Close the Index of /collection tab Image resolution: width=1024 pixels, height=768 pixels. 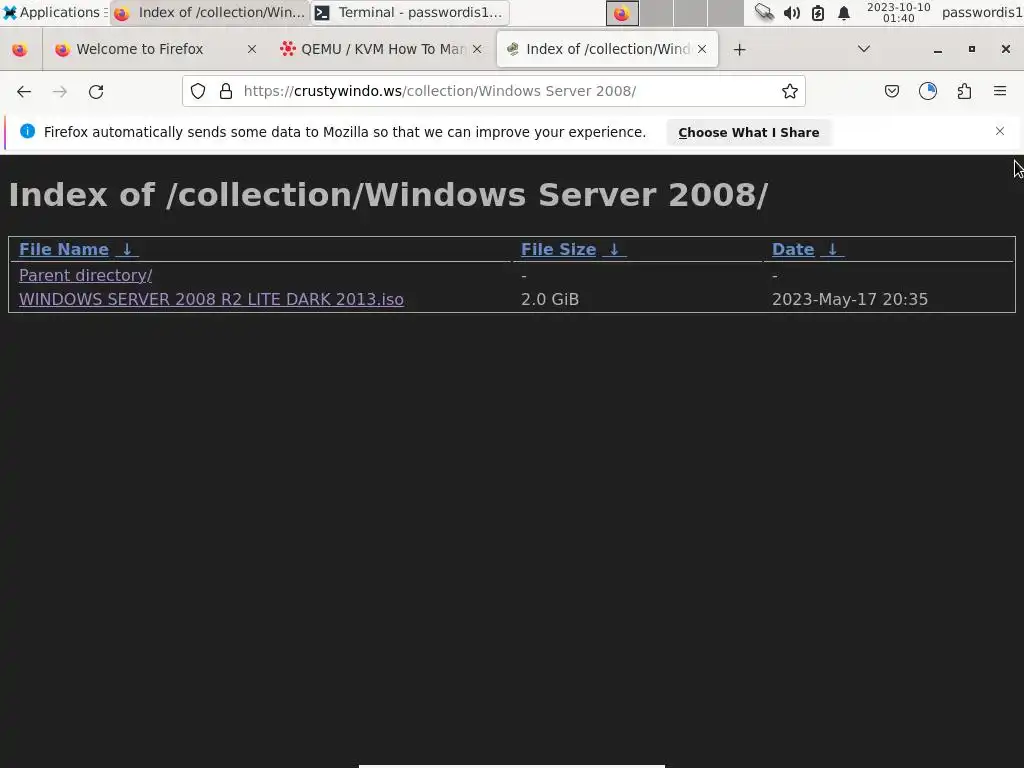click(x=702, y=49)
